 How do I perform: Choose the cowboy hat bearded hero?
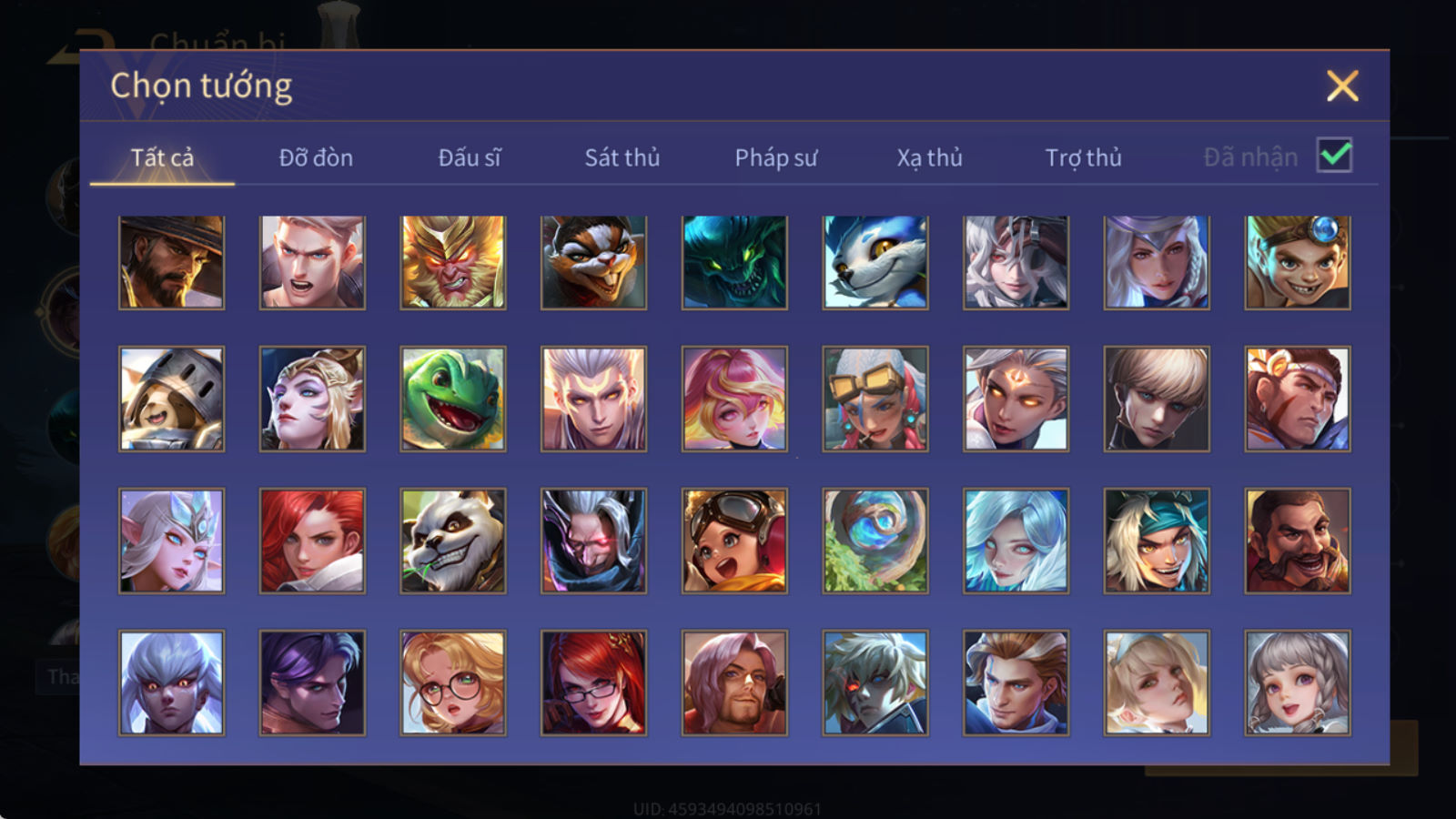coord(171,262)
